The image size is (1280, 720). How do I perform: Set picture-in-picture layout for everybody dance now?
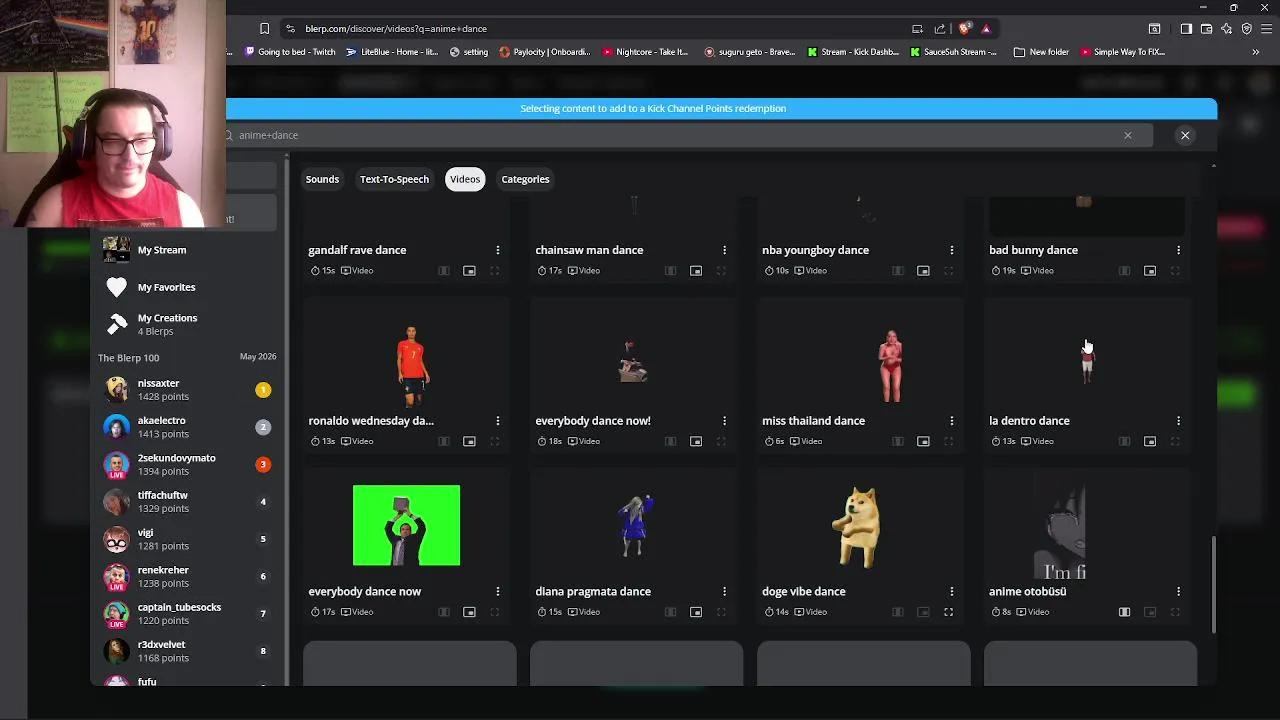469,612
